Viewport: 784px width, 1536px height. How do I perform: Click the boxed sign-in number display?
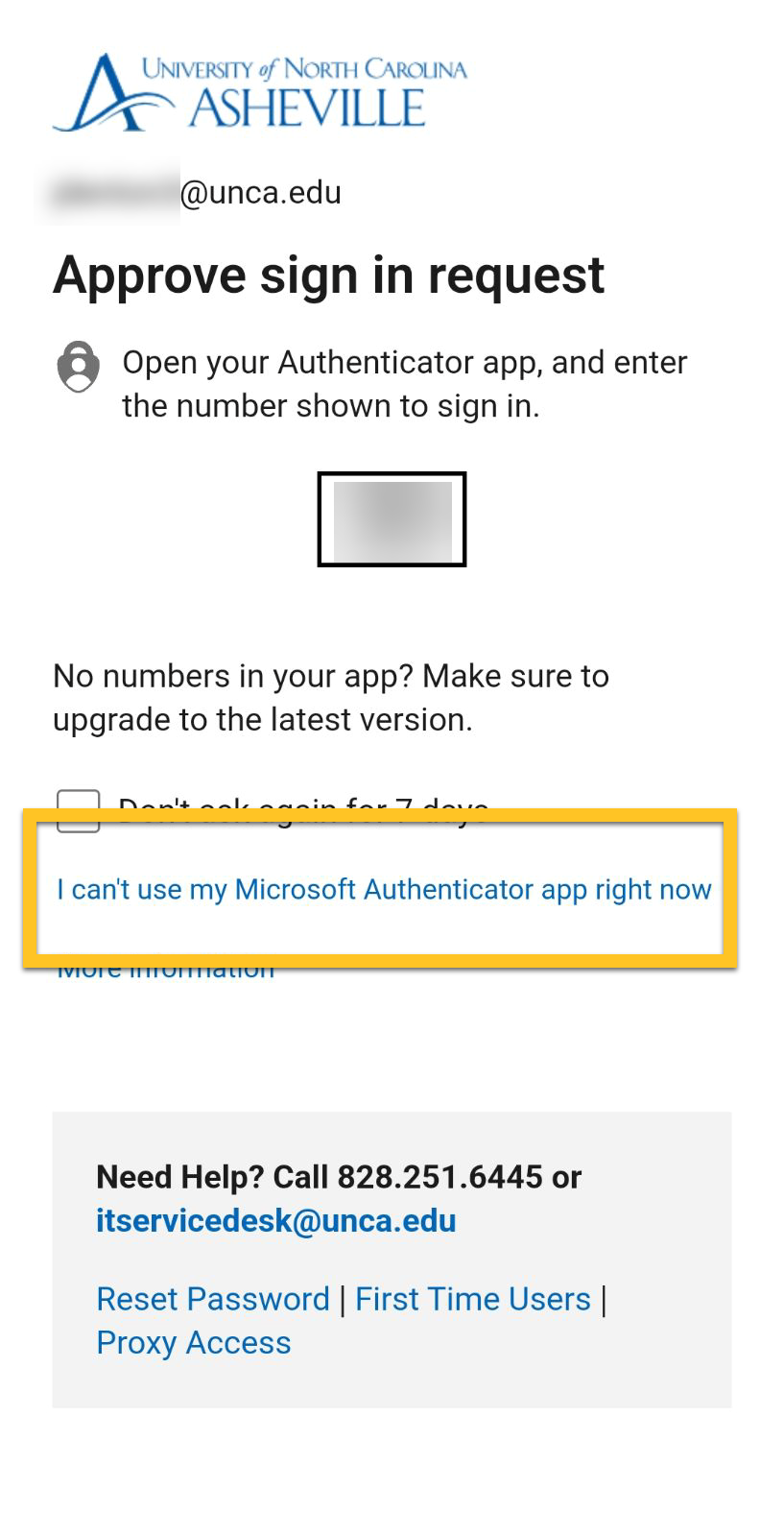tap(392, 519)
